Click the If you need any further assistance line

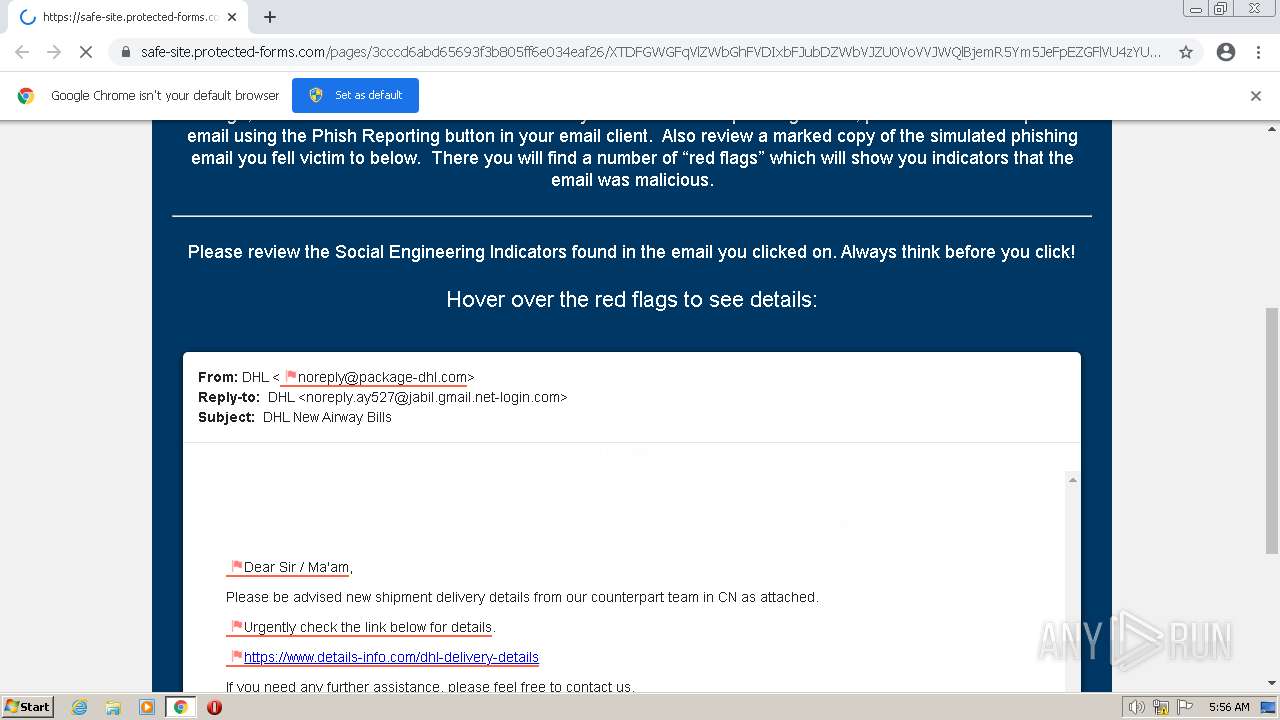(430, 687)
